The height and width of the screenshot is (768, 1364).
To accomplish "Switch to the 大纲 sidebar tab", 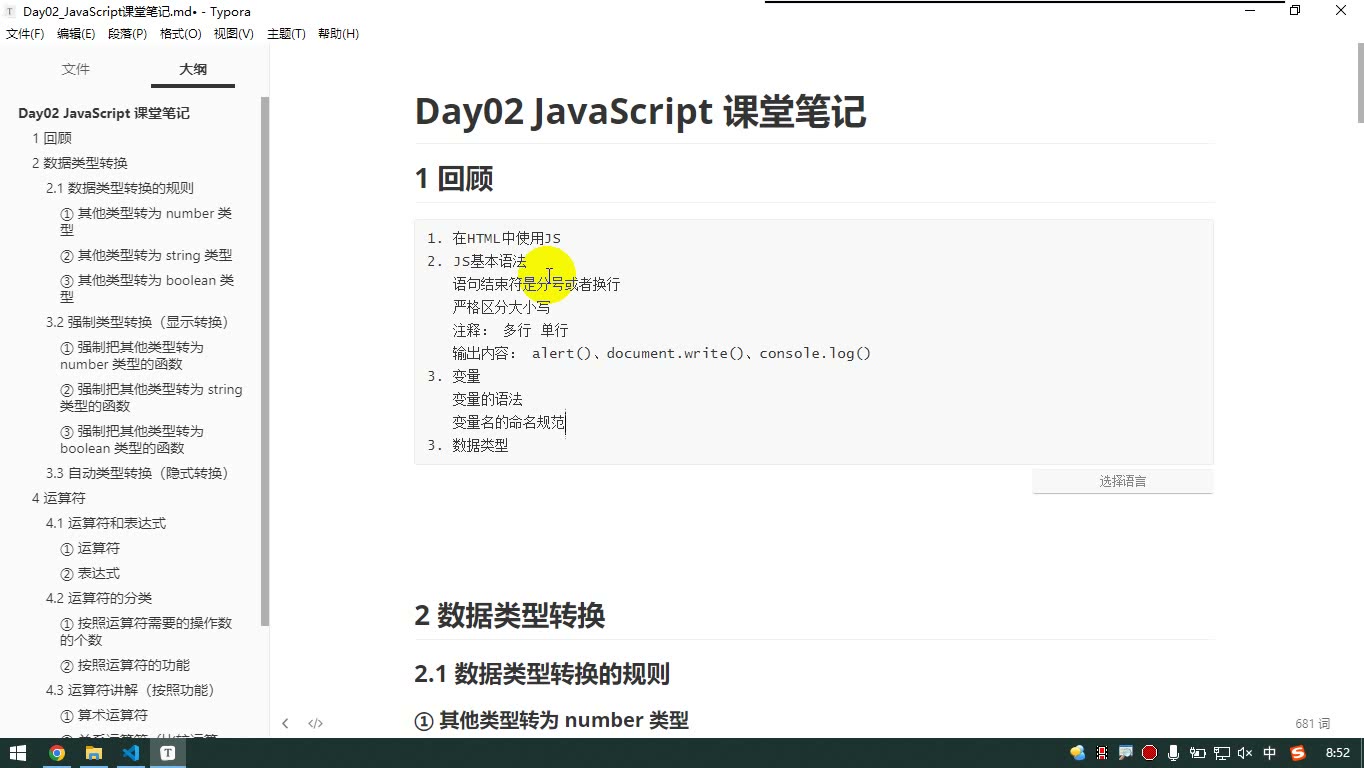I will [x=193, y=69].
